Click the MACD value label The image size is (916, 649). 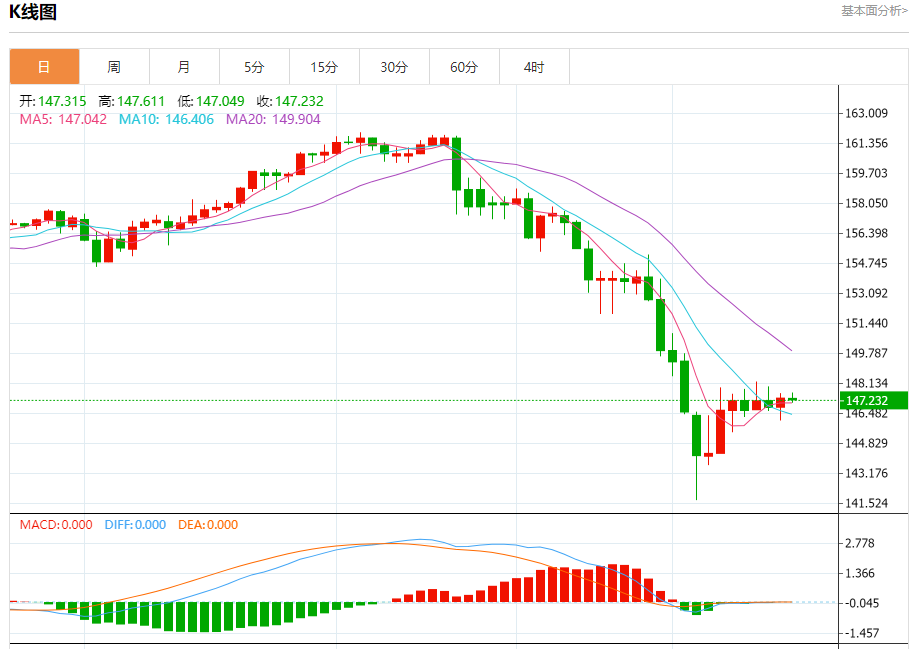coord(56,525)
